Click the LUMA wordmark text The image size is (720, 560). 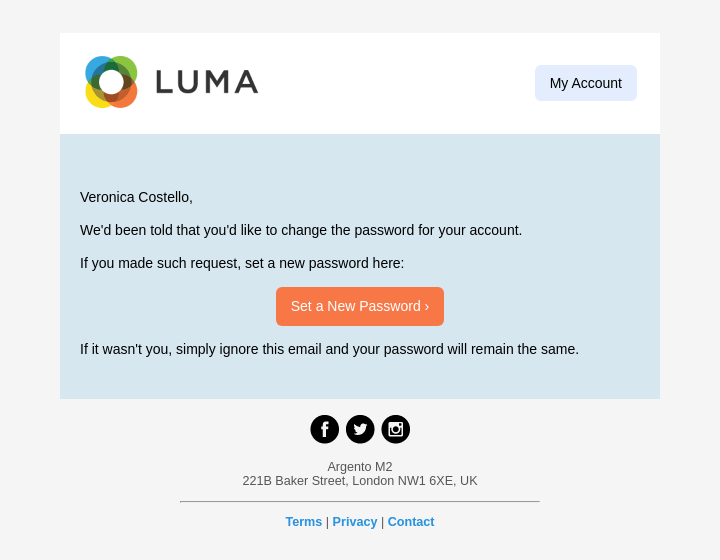click(x=207, y=82)
